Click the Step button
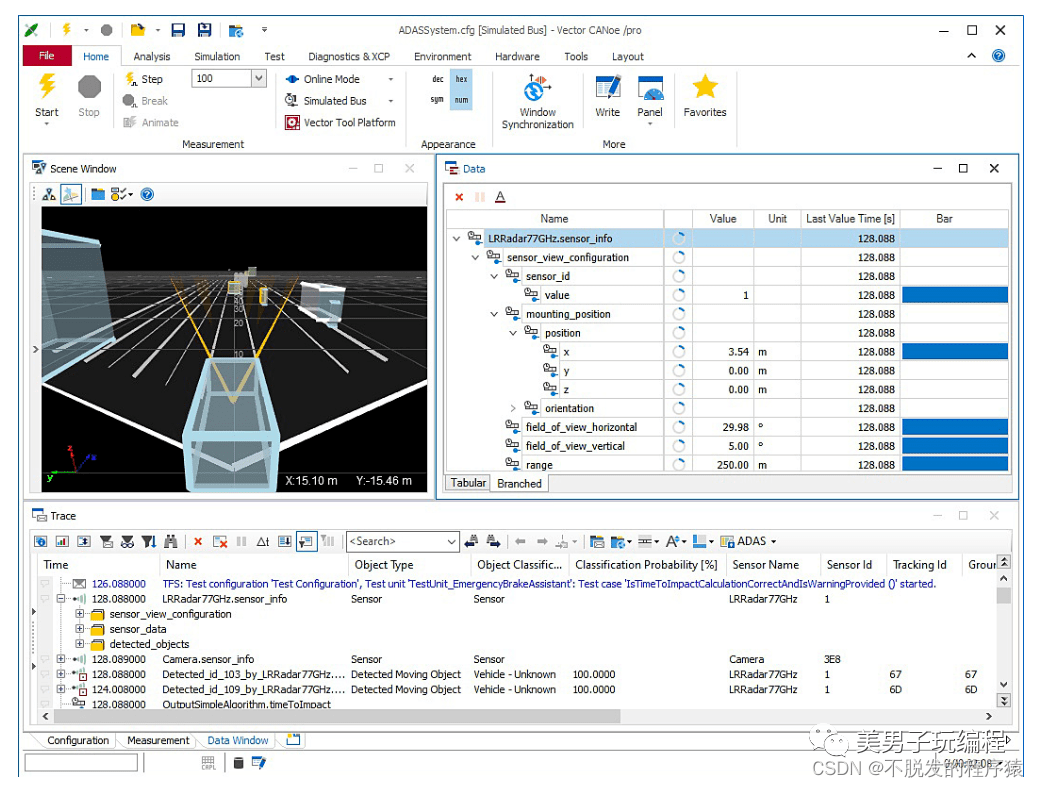1039x787 pixels. point(144,79)
